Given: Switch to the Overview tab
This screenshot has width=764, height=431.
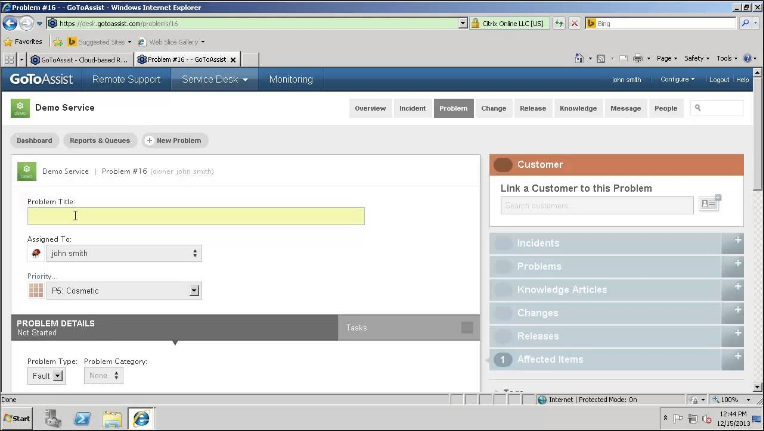Looking at the screenshot, I should (x=370, y=109).
